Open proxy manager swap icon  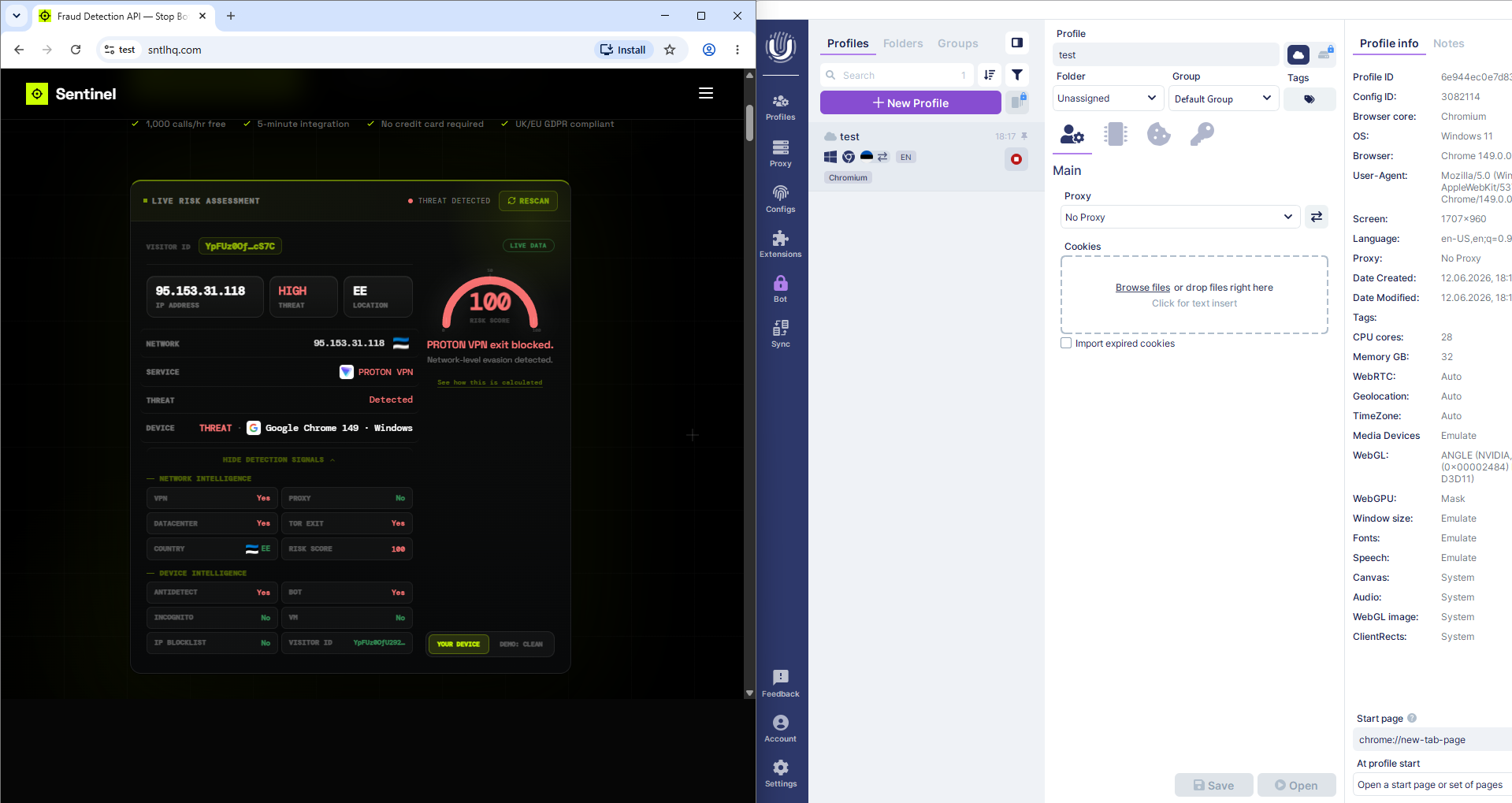click(1317, 217)
